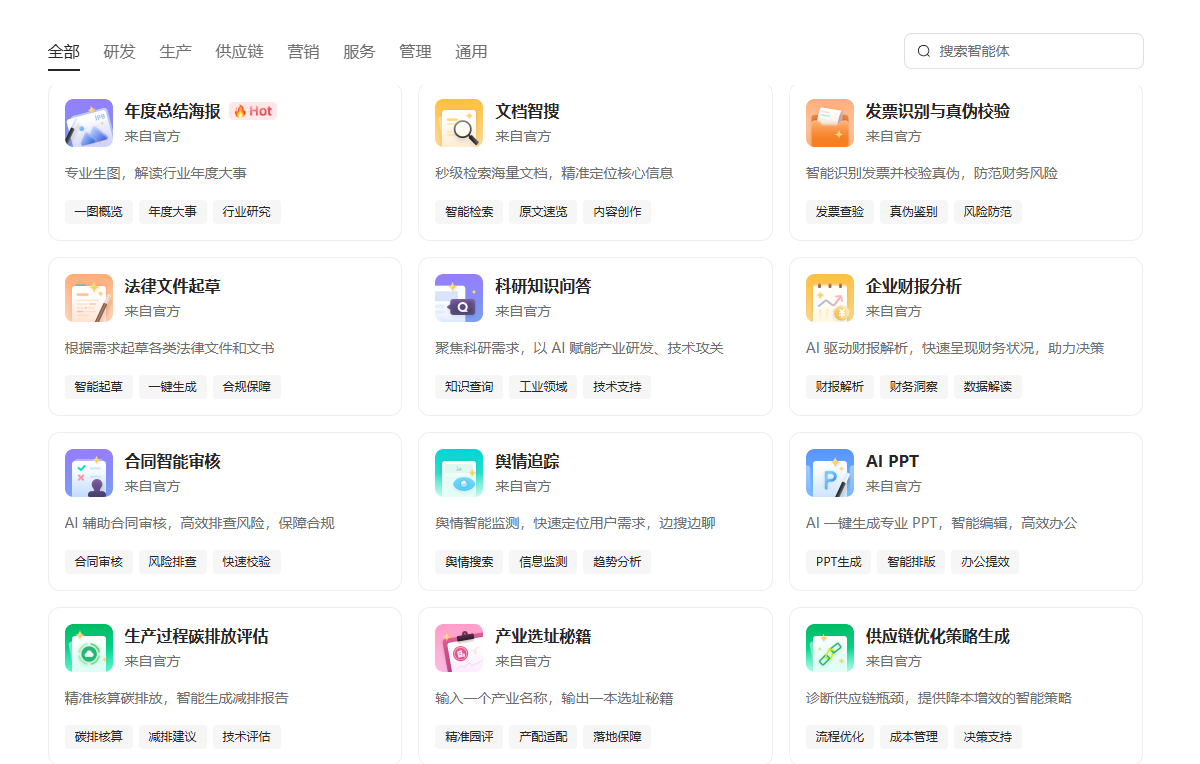Switch to the 研发 tab
1200x764 pixels.
point(120,52)
